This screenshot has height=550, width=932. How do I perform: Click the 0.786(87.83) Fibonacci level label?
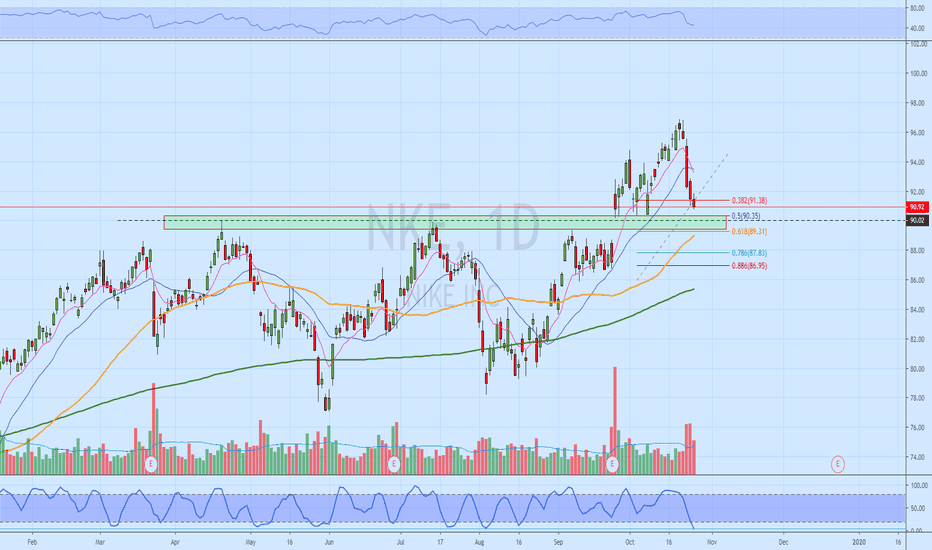tap(749, 253)
